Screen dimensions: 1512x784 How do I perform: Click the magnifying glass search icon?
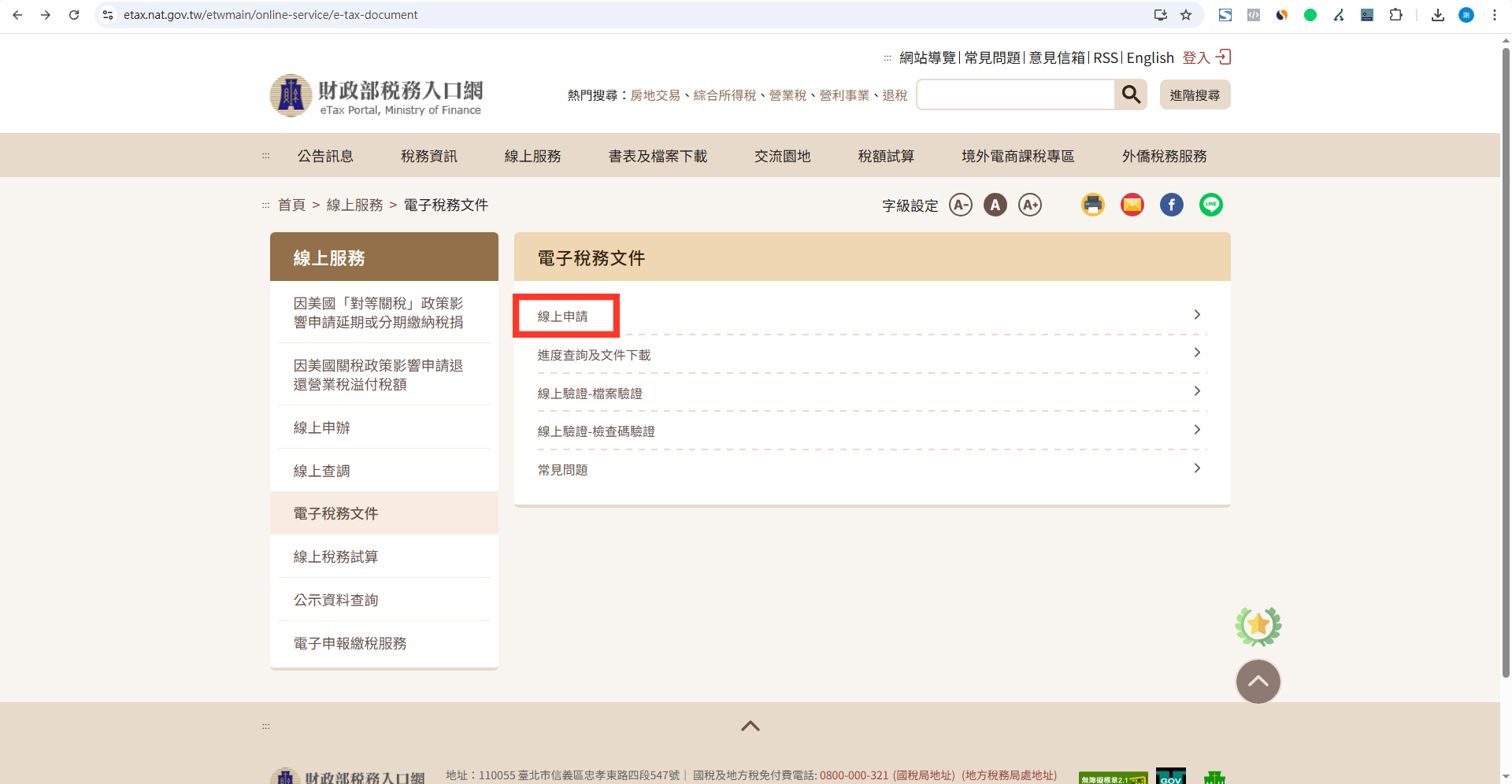[1131, 95]
